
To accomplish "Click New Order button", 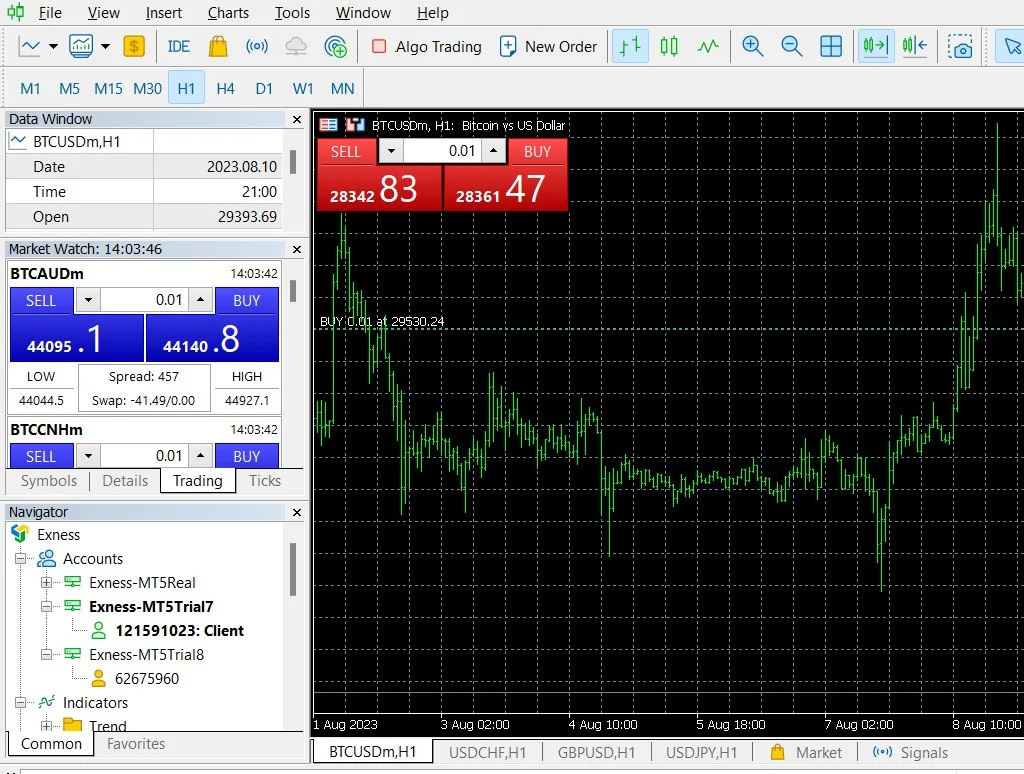I will [548, 46].
